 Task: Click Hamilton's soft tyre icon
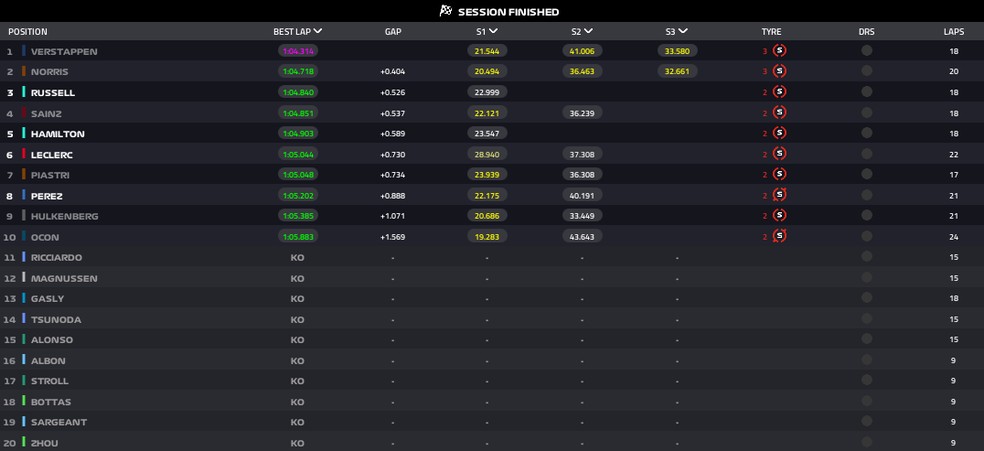779,133
